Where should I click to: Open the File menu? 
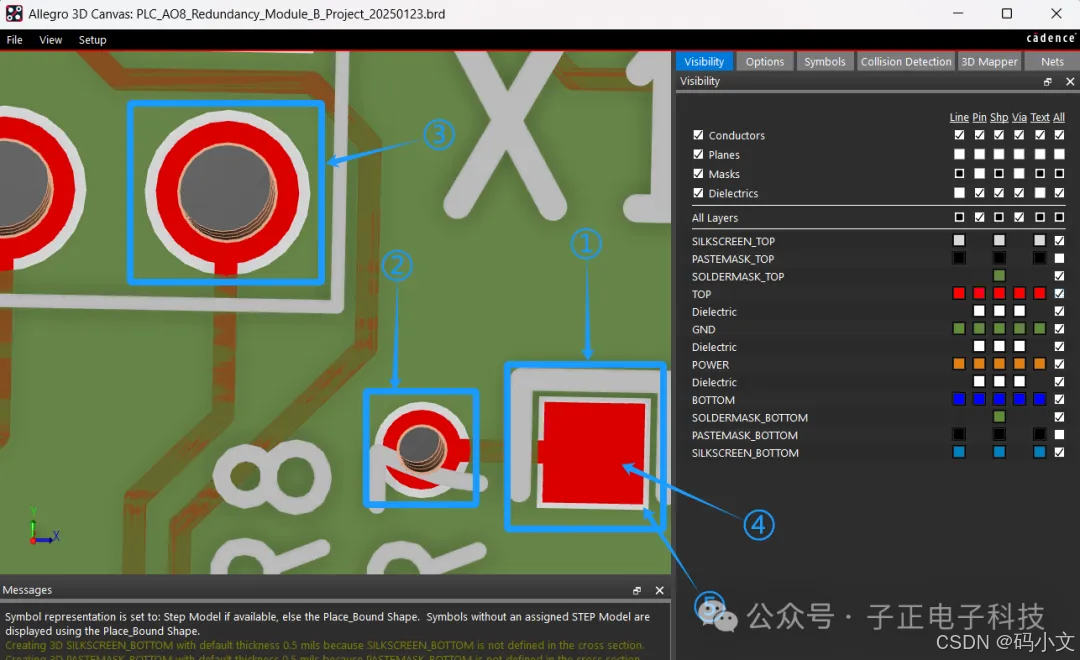click(14, 40)
